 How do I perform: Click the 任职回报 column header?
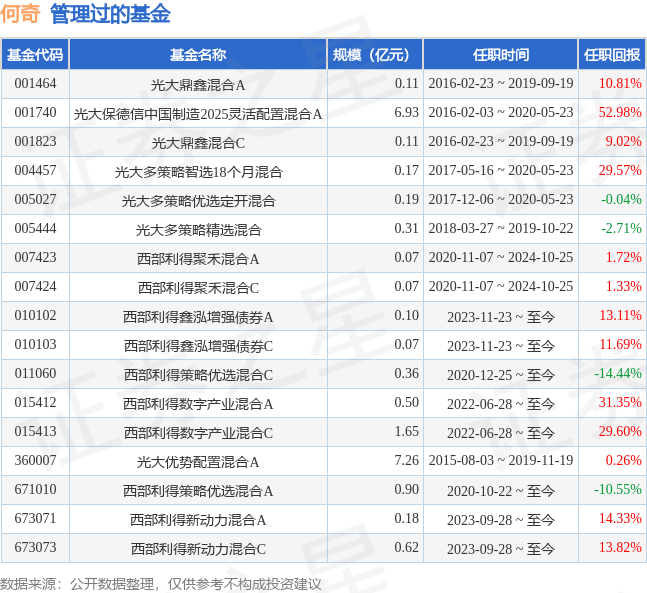coord(612,55)
